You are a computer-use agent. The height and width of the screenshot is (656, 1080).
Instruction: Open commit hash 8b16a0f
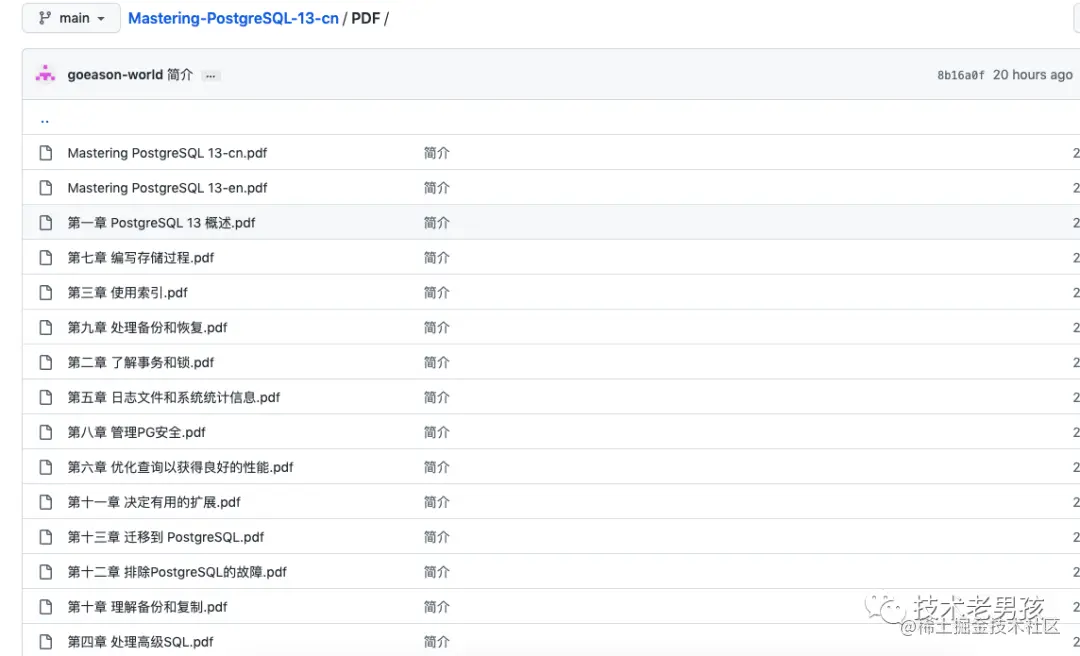[960, 75]
